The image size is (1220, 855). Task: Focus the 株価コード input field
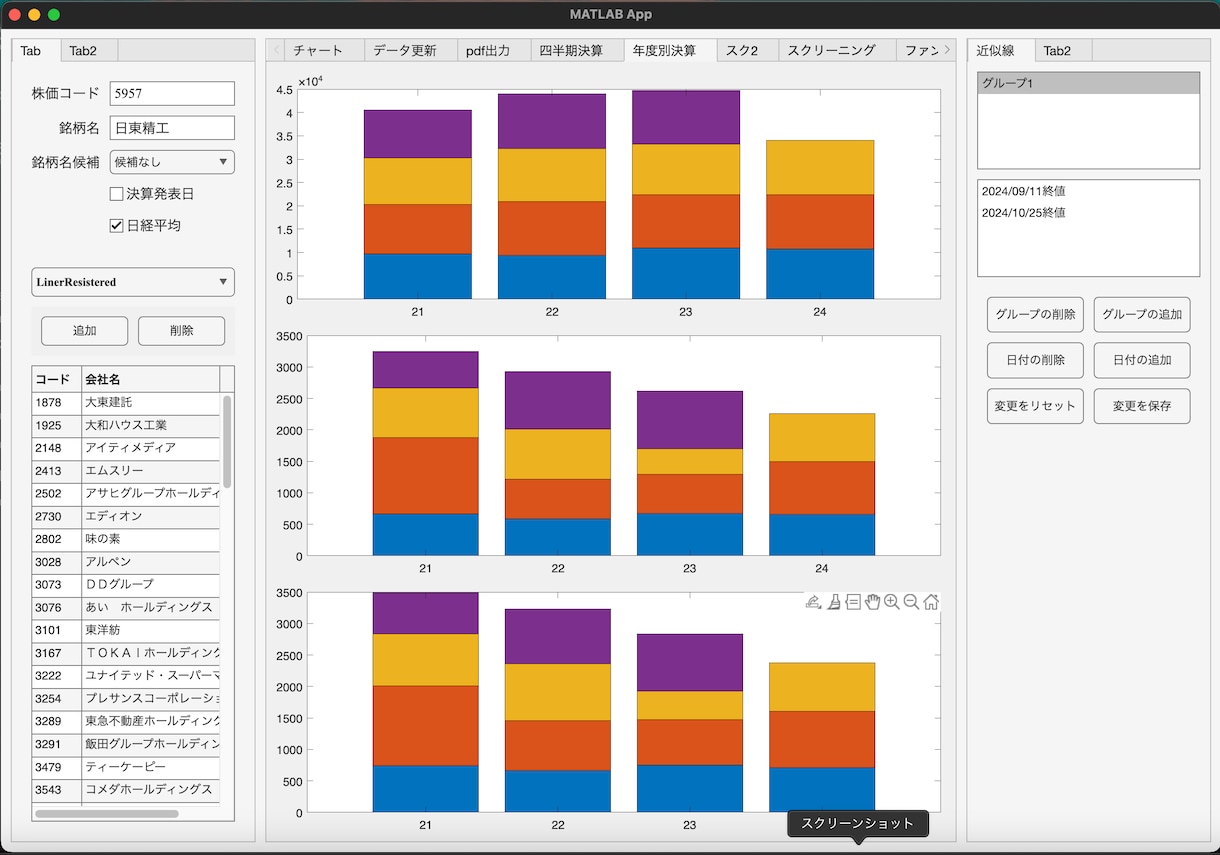click(172, 93)
